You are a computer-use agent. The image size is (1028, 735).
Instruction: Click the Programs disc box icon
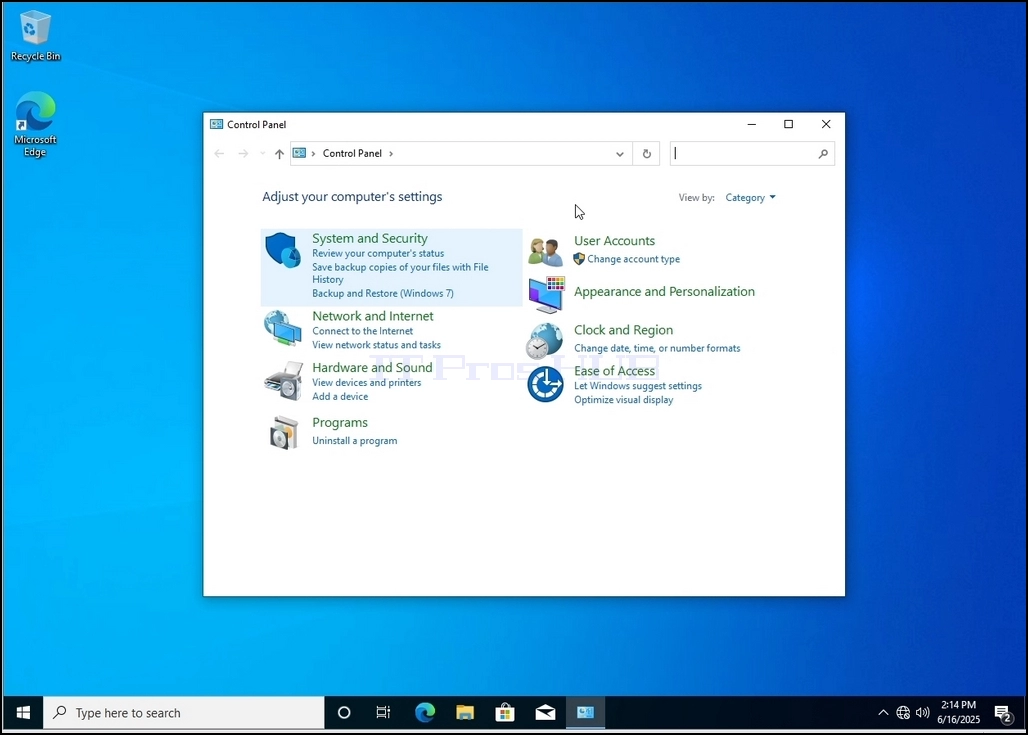[x=283, y=433]
